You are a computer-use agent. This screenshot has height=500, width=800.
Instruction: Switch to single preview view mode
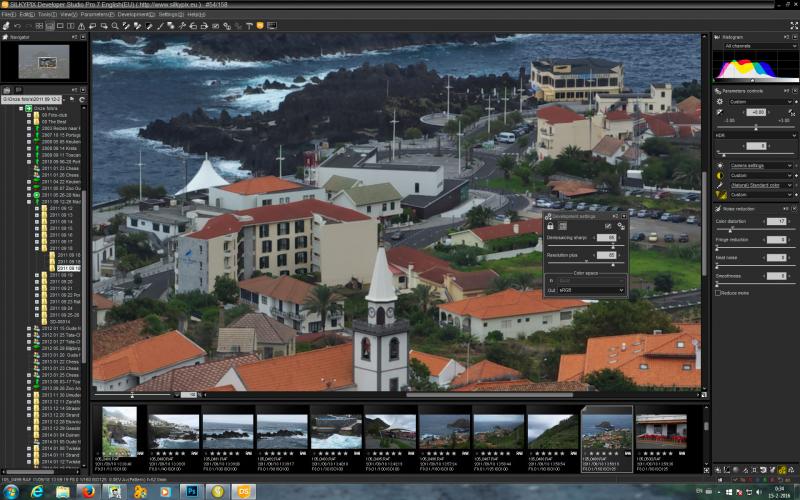pyautogui.click(x=60, y=26)
